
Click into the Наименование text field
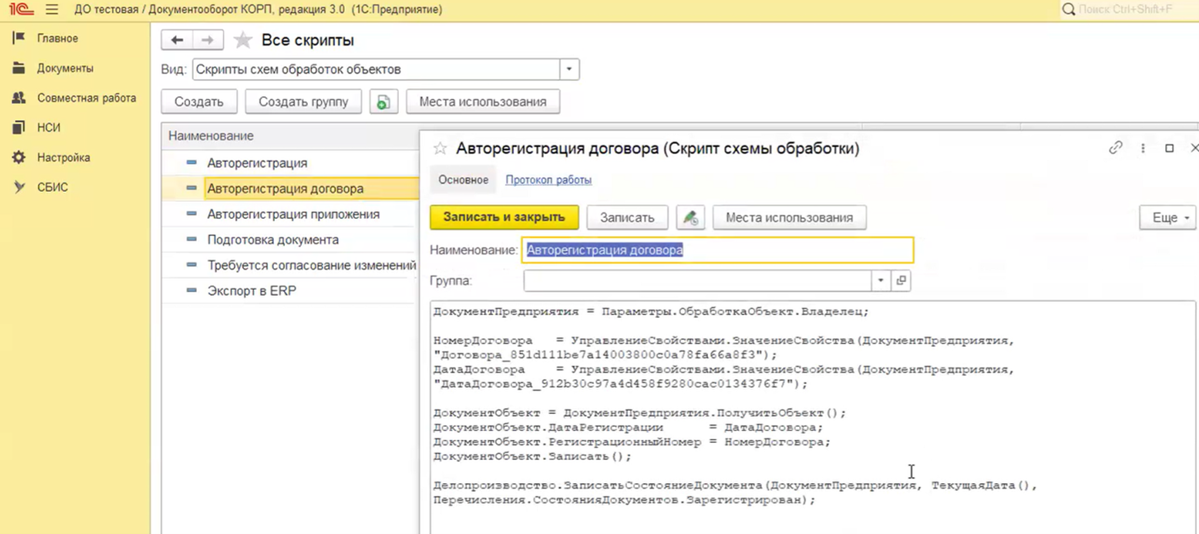coord(716,250)
